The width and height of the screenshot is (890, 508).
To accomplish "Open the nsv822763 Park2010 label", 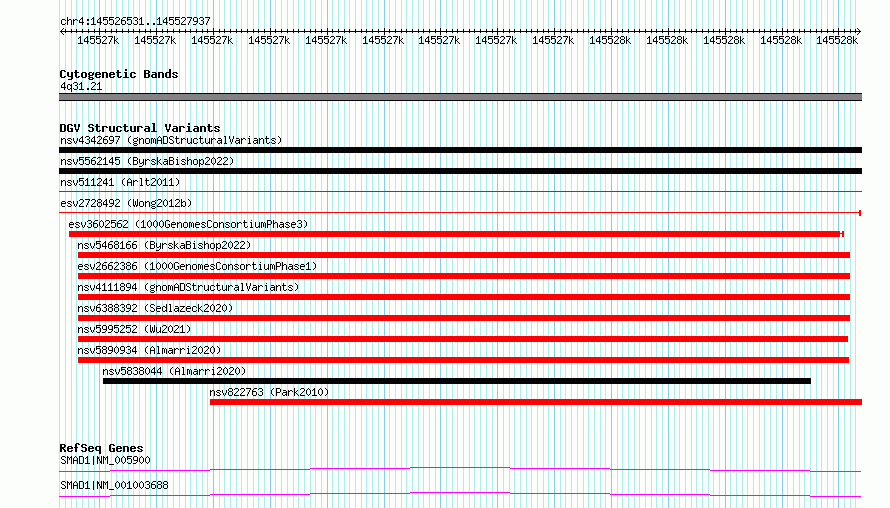I will pos(269,392).
